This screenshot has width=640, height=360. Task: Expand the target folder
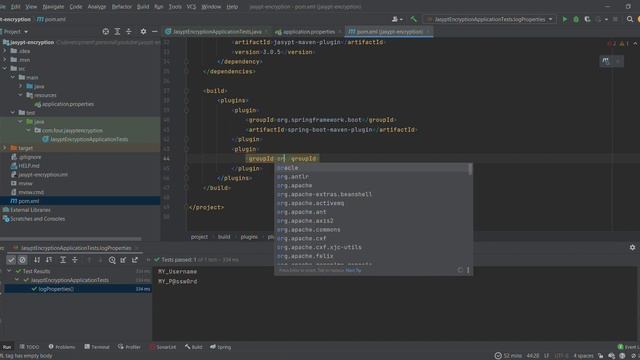[5, 148]
